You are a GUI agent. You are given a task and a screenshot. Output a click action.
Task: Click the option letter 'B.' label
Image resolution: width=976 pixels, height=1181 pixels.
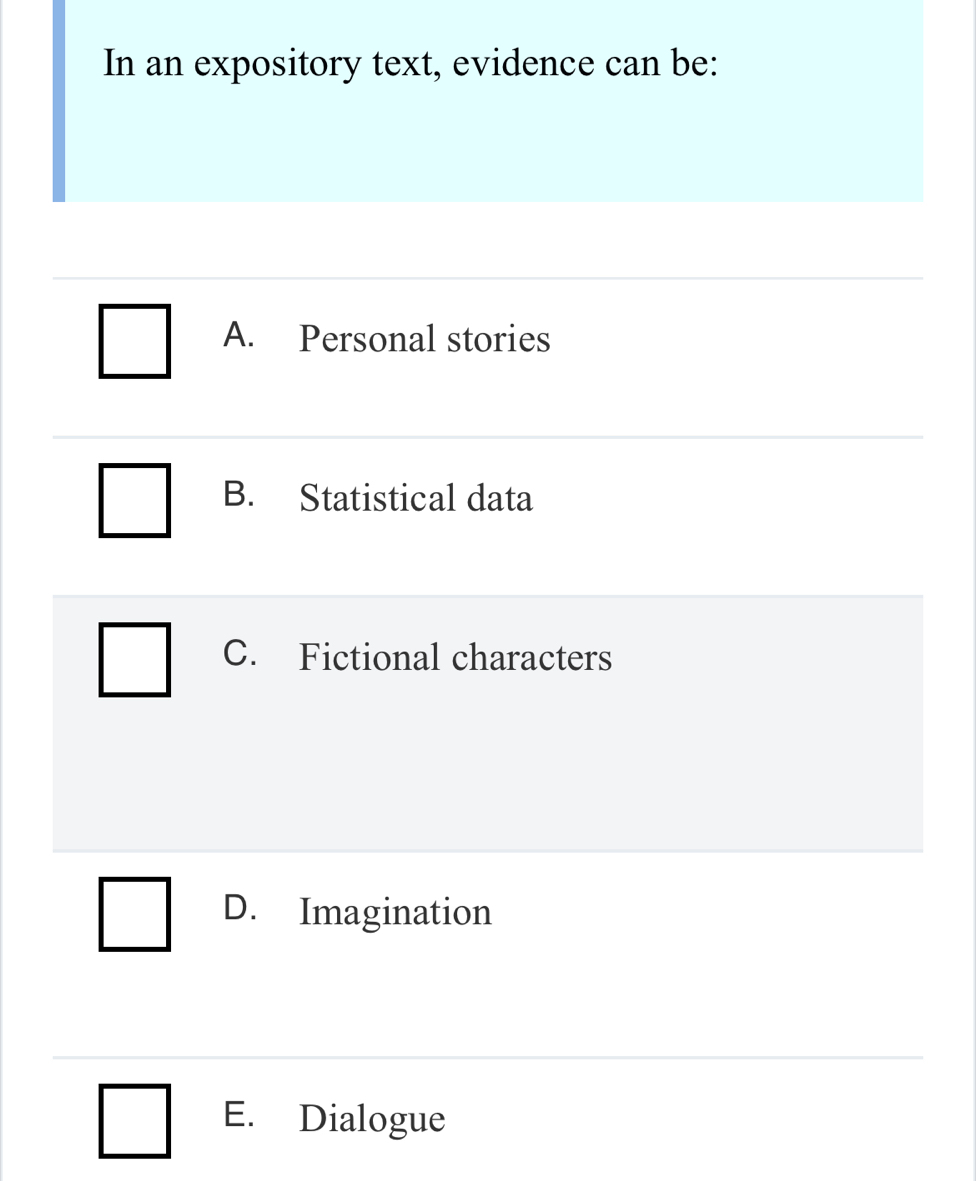pos(239,495)
